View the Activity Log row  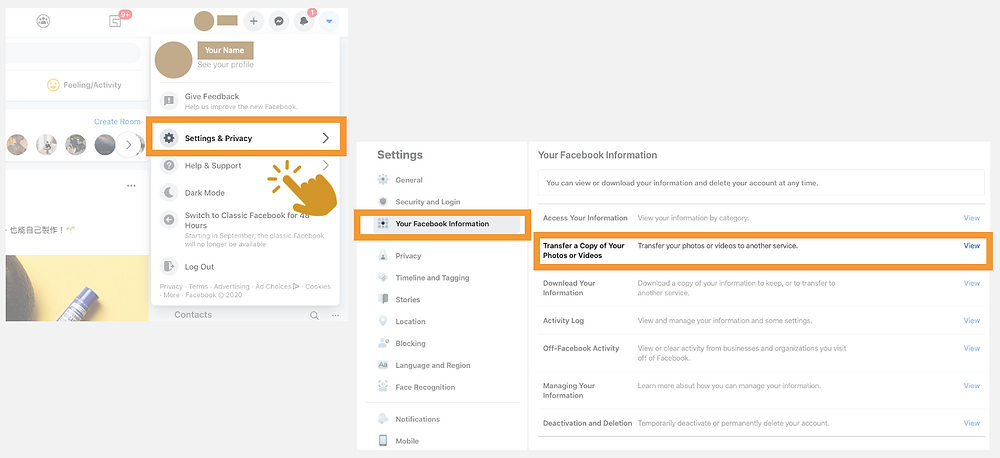coord(971,321)
